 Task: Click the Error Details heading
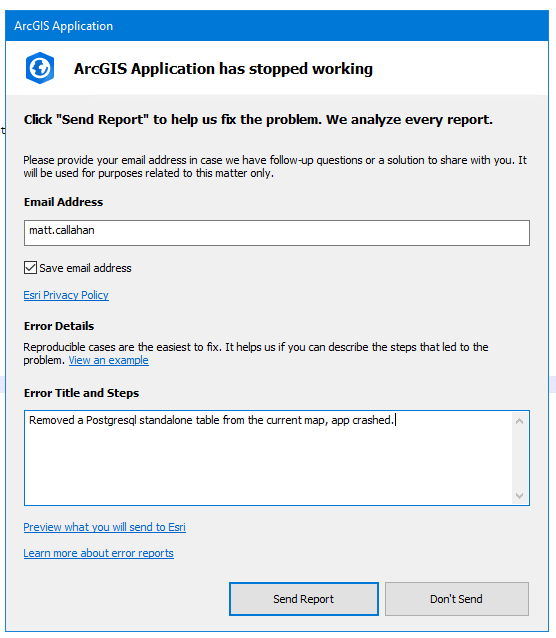59,326
